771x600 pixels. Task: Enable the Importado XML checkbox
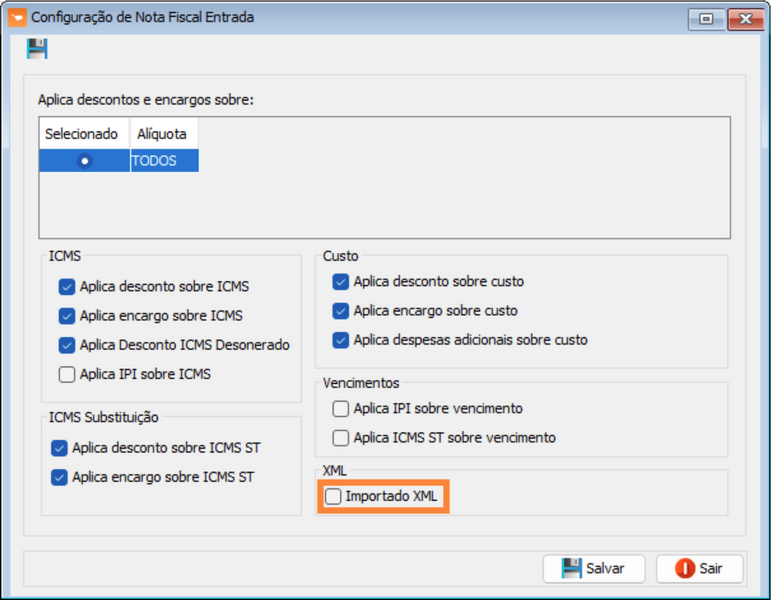[x=333, y=497]
